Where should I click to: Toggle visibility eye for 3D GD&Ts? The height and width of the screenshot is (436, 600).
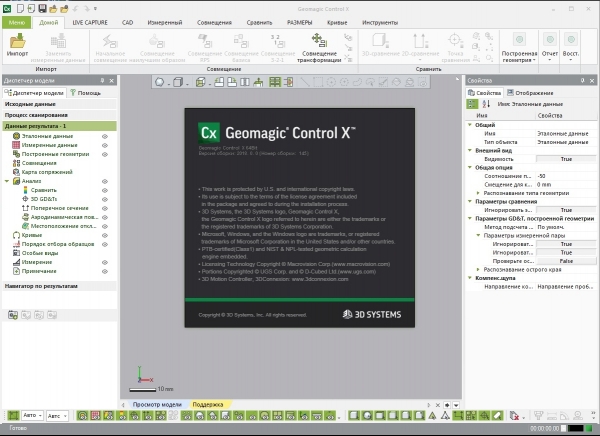[104, 199]
